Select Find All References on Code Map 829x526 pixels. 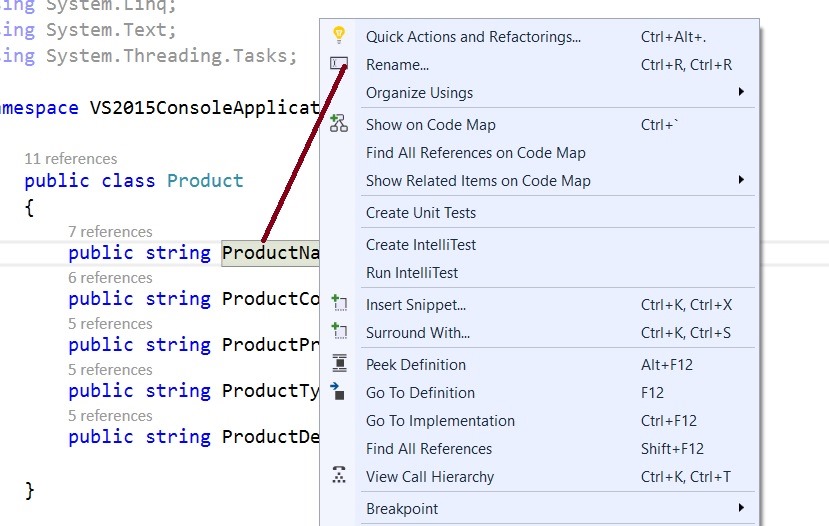click(x=475, y=152)
